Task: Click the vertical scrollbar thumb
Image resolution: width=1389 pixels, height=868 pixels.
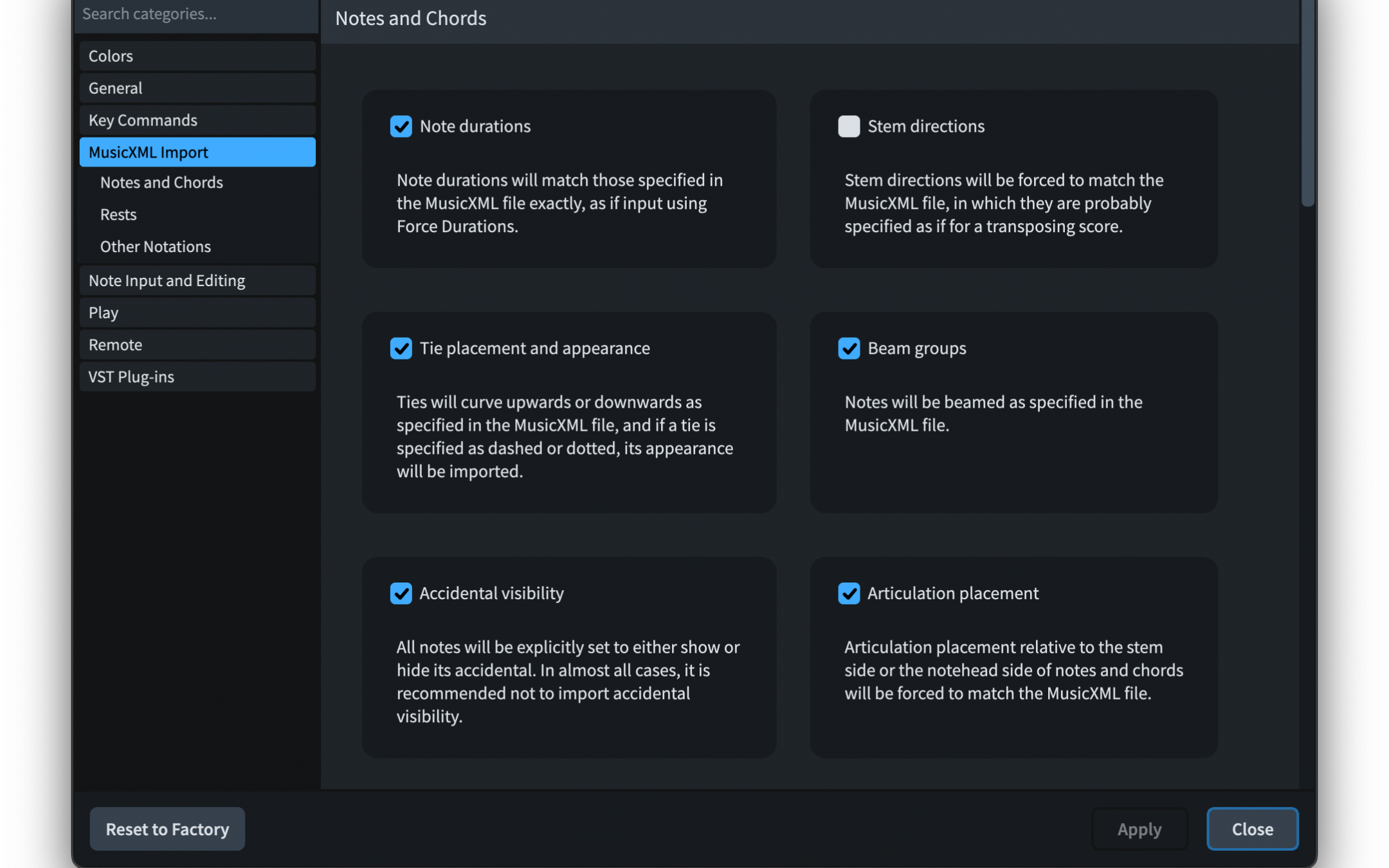Action: 1307,103
